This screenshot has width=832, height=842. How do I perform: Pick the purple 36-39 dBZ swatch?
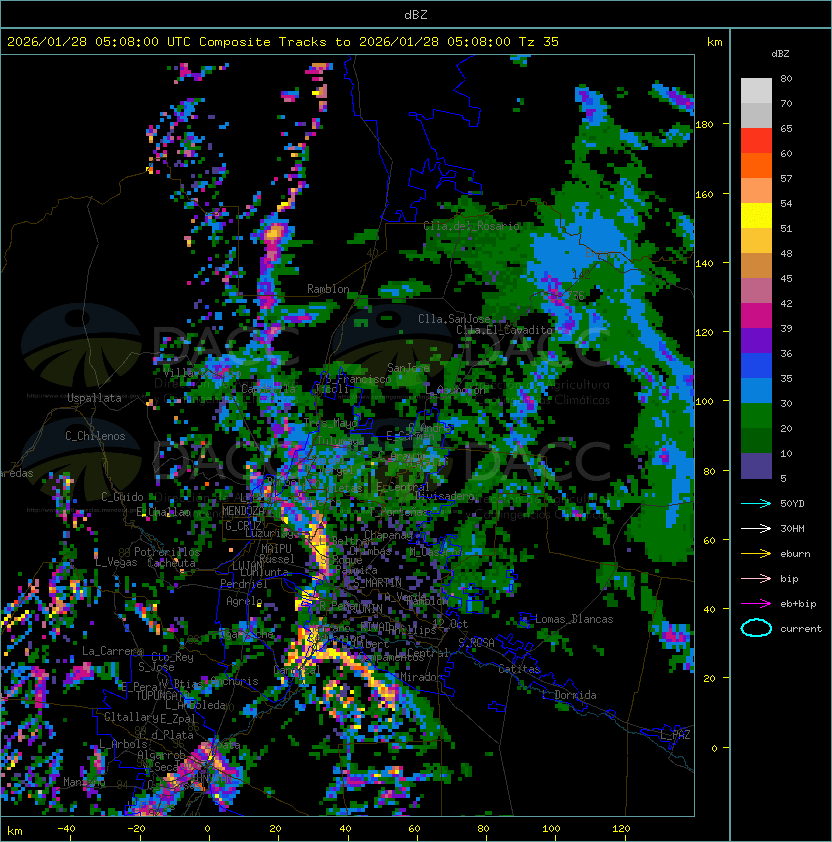coord(756,340)
